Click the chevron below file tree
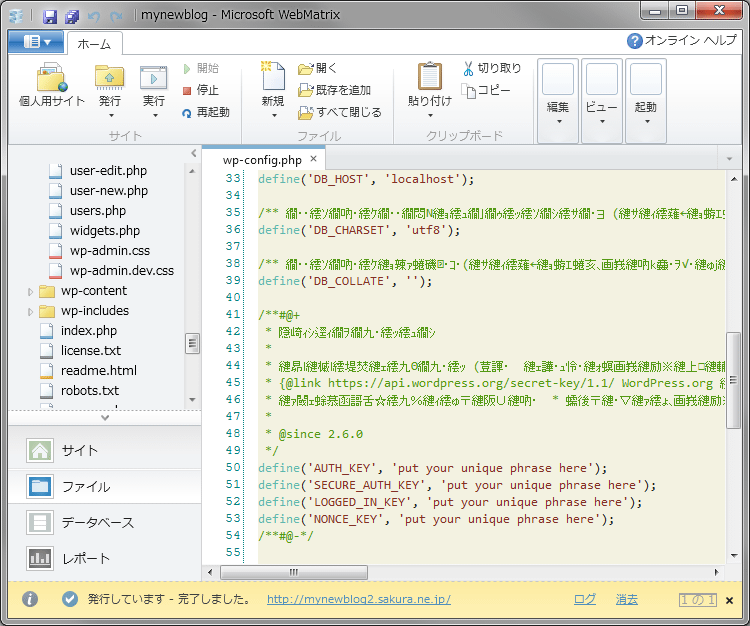 (105, 417)
